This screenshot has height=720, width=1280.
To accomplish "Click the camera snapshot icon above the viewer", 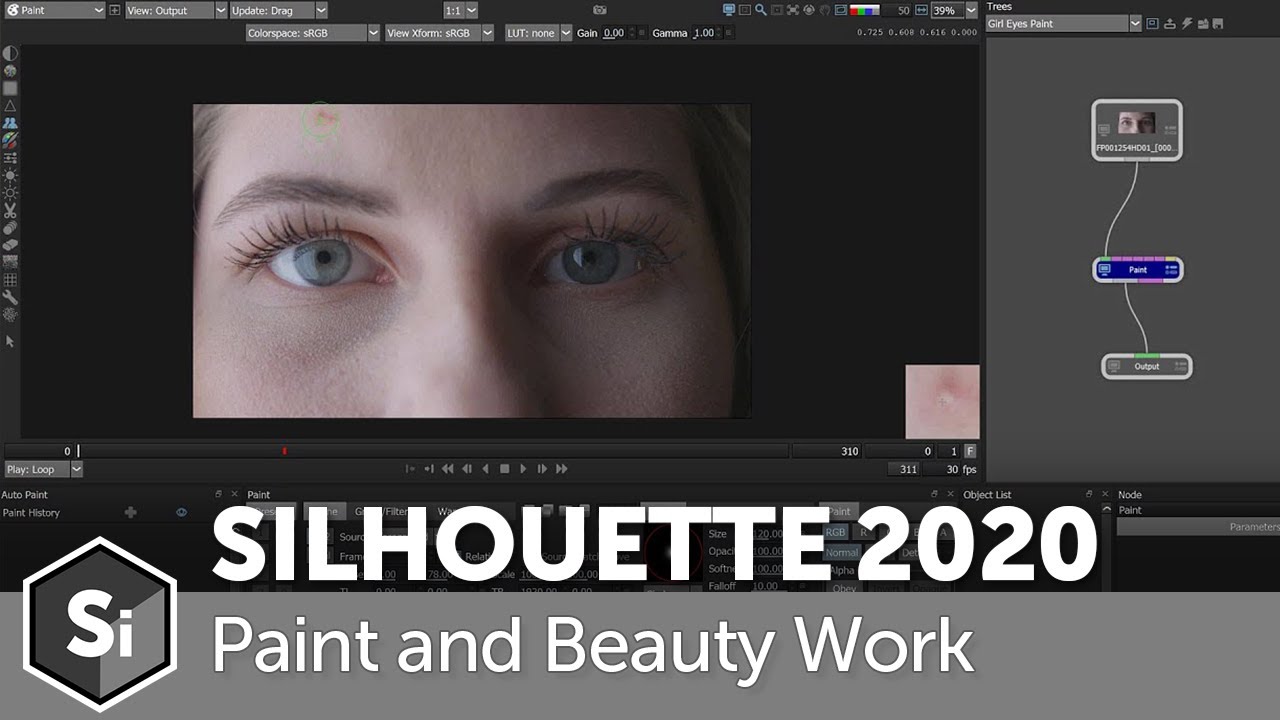I will (x=600, y=10).
